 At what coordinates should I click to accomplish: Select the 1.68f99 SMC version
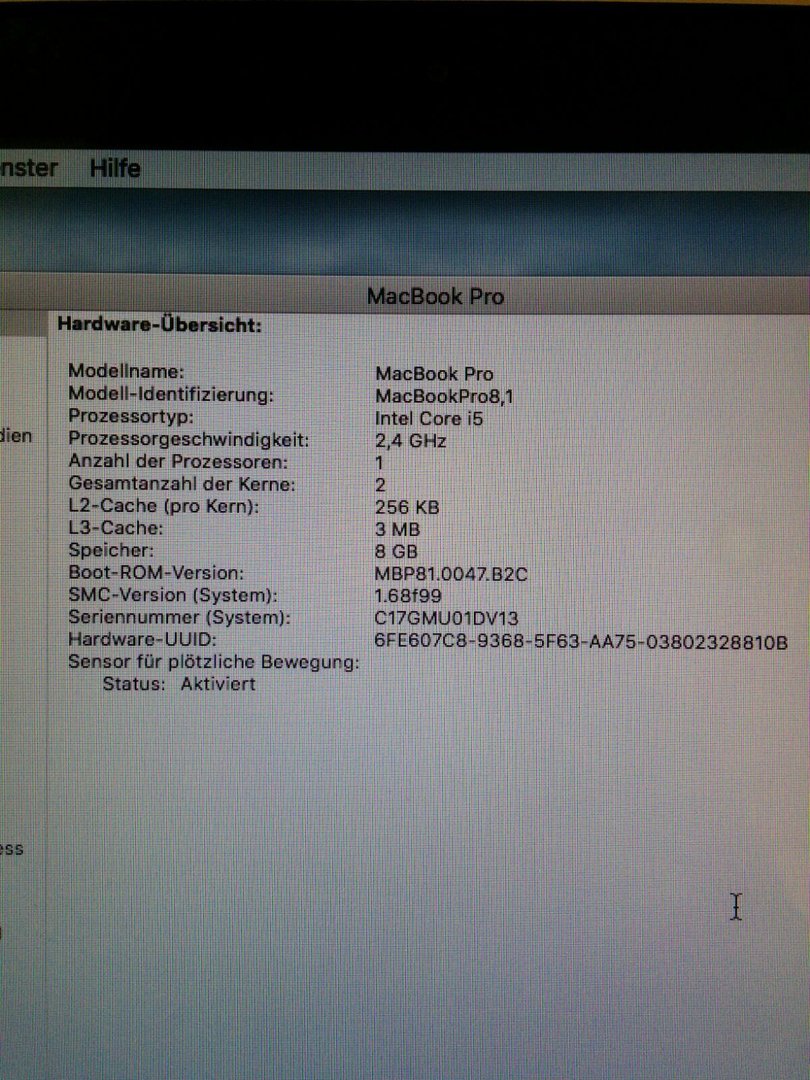tap(408, 596)
